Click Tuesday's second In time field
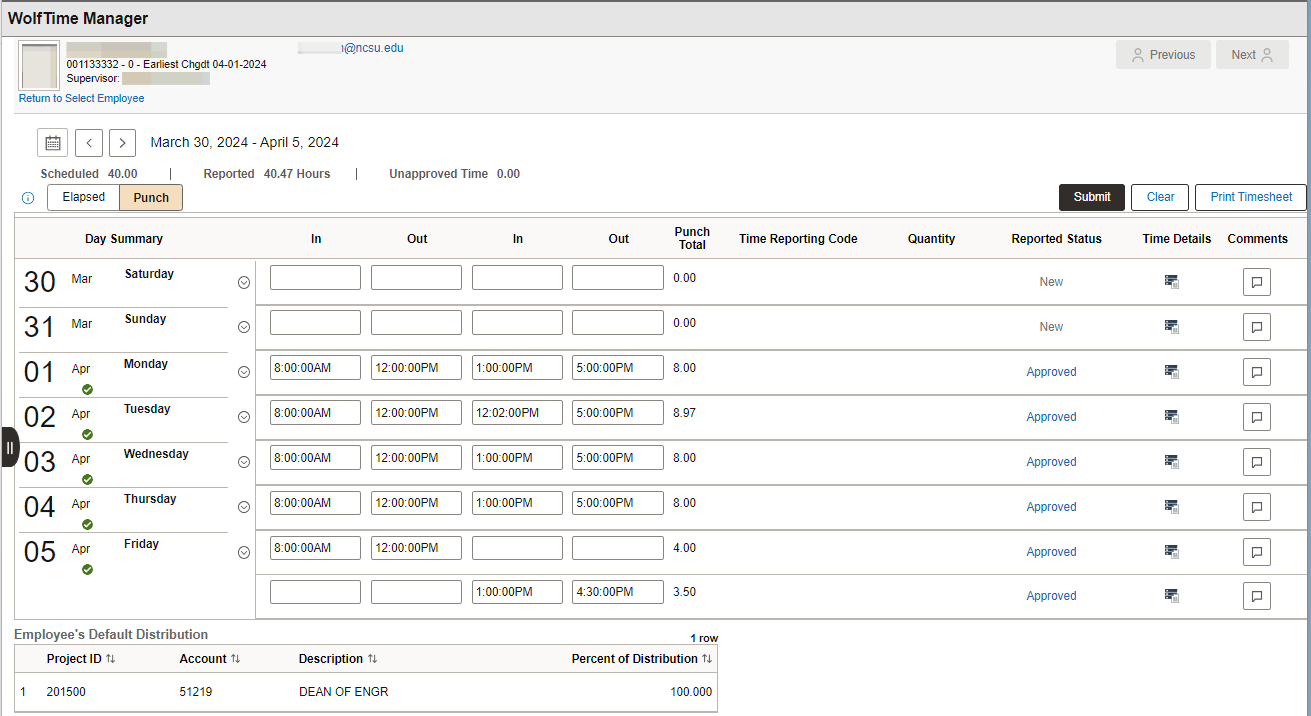1311x716 pixels. [517, 413]
